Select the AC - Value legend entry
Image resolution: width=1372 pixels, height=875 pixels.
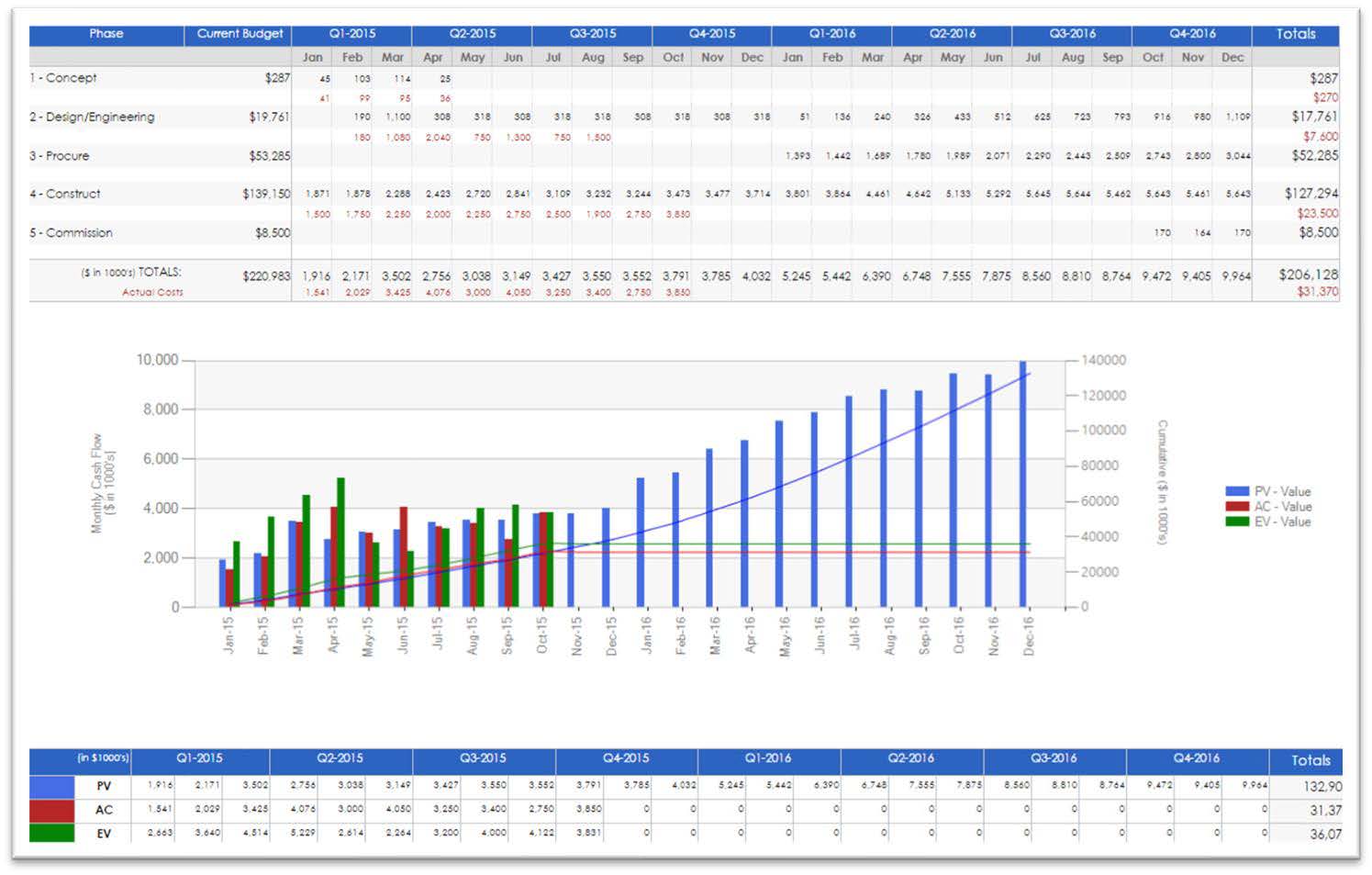pyautogui.click(x=1282, y=506)
